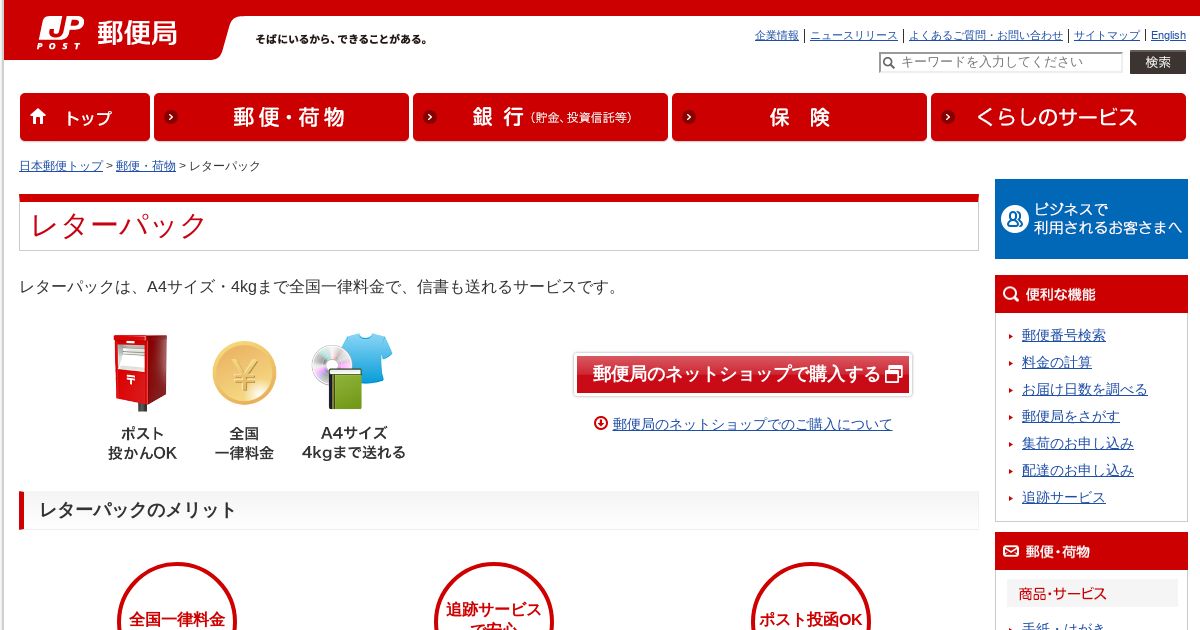Click the red postbox icon
Screen dimensions: 1200x630
click(140, 372)
